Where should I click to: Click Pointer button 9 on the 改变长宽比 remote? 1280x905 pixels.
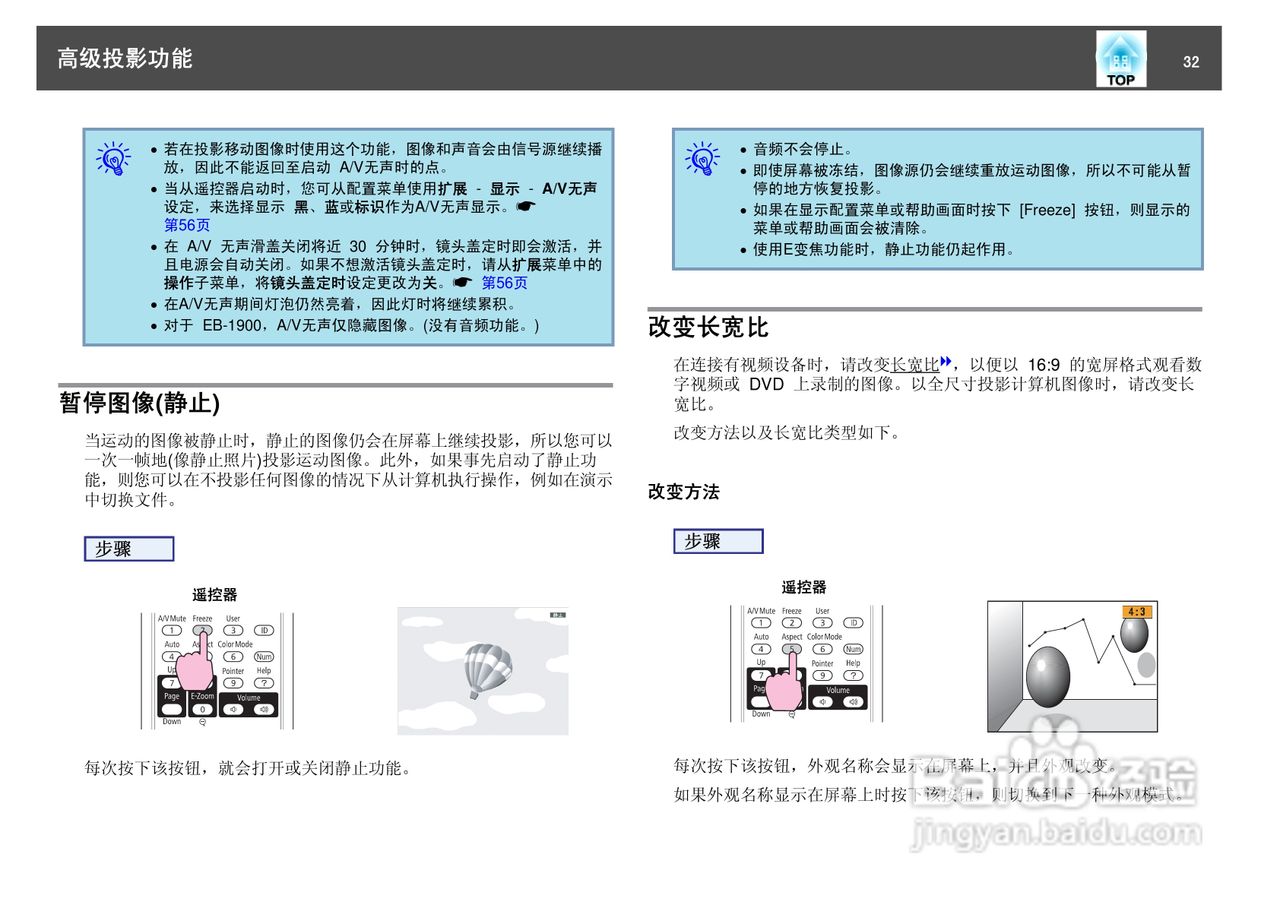coord(822,675)
